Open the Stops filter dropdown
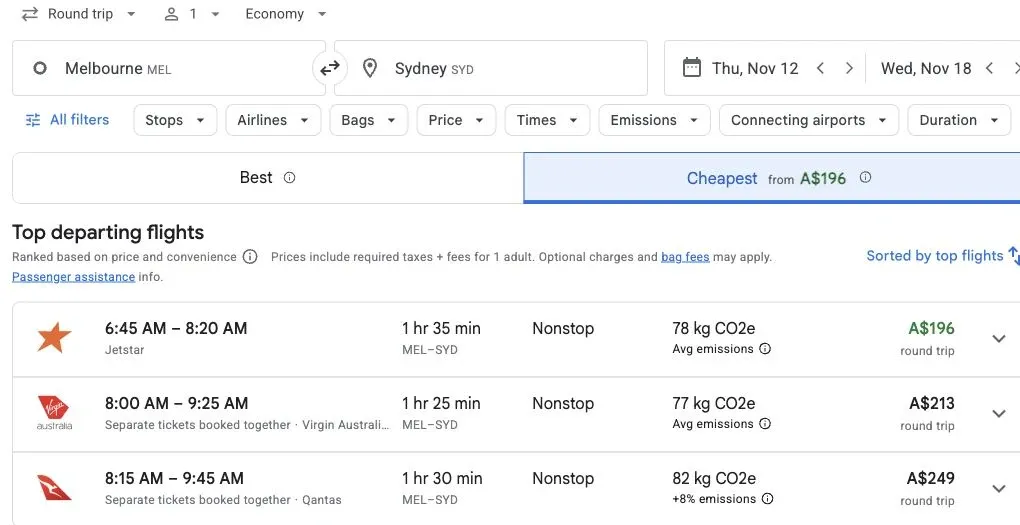 point(175,120)
